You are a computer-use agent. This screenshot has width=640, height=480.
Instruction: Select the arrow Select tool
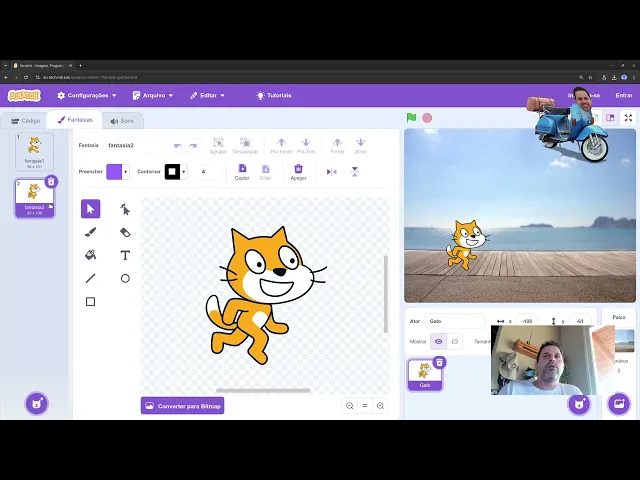click(x=91, y=209)
